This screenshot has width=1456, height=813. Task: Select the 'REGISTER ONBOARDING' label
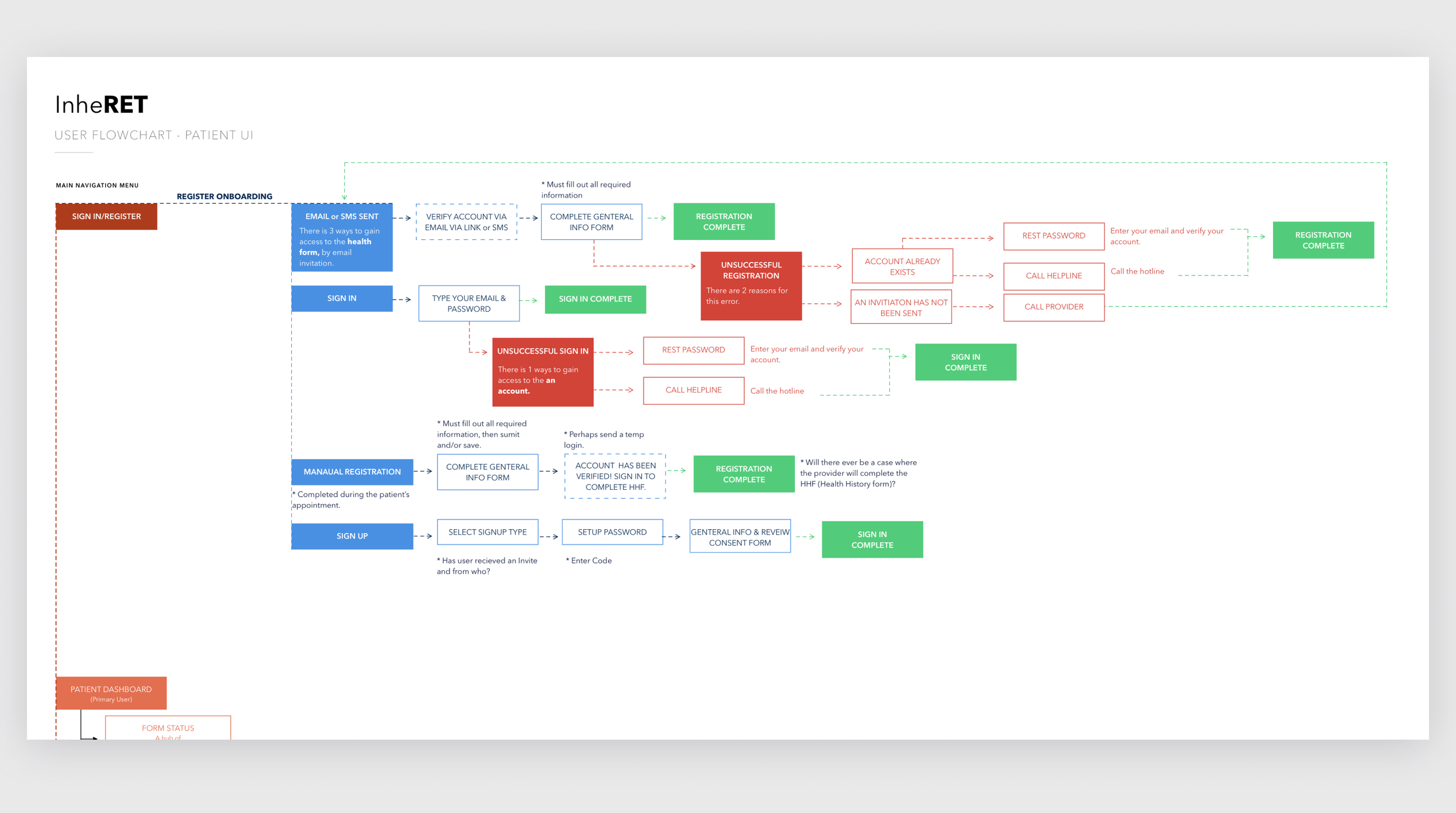click(x=224, y=197)
